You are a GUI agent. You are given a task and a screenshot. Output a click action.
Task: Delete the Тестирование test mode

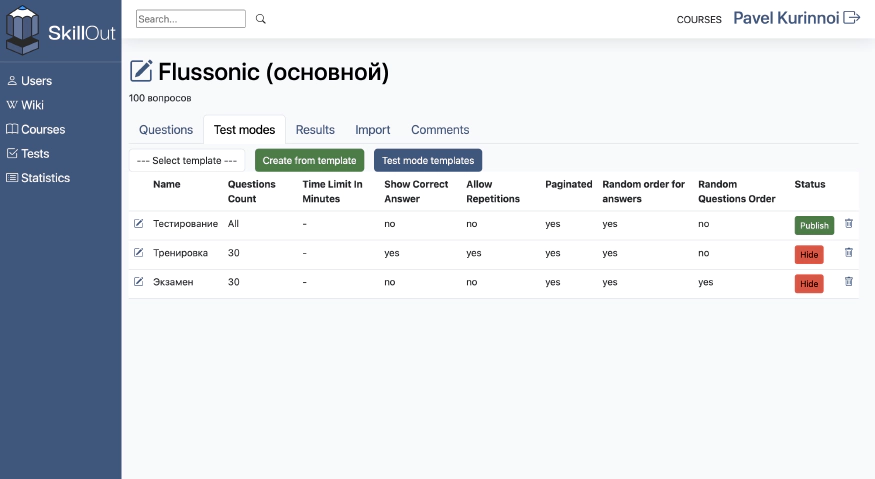coord(849,224)
